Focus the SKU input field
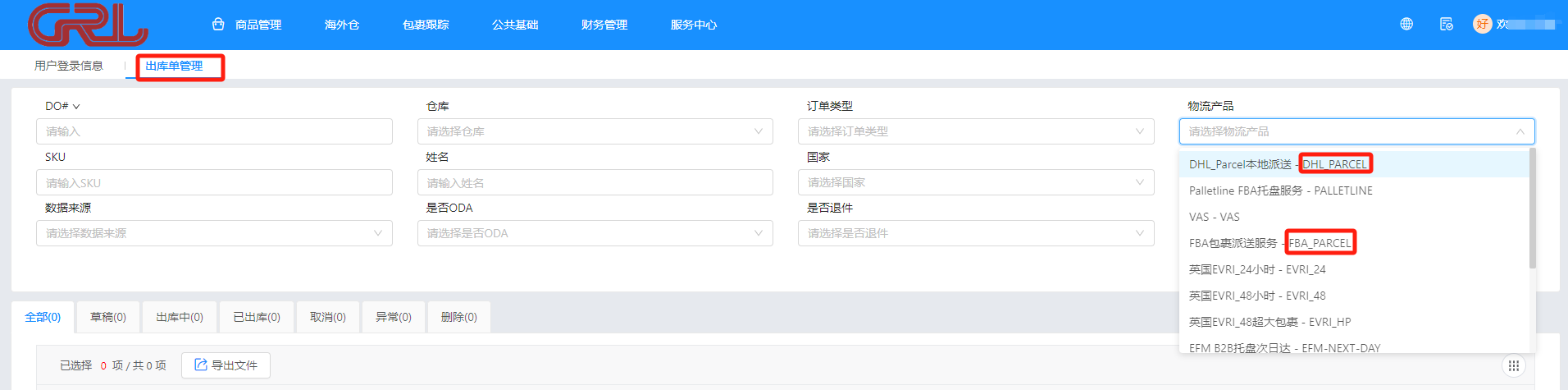The height and width of the screenshot is (390, 1568). click(x=214, y=182)
